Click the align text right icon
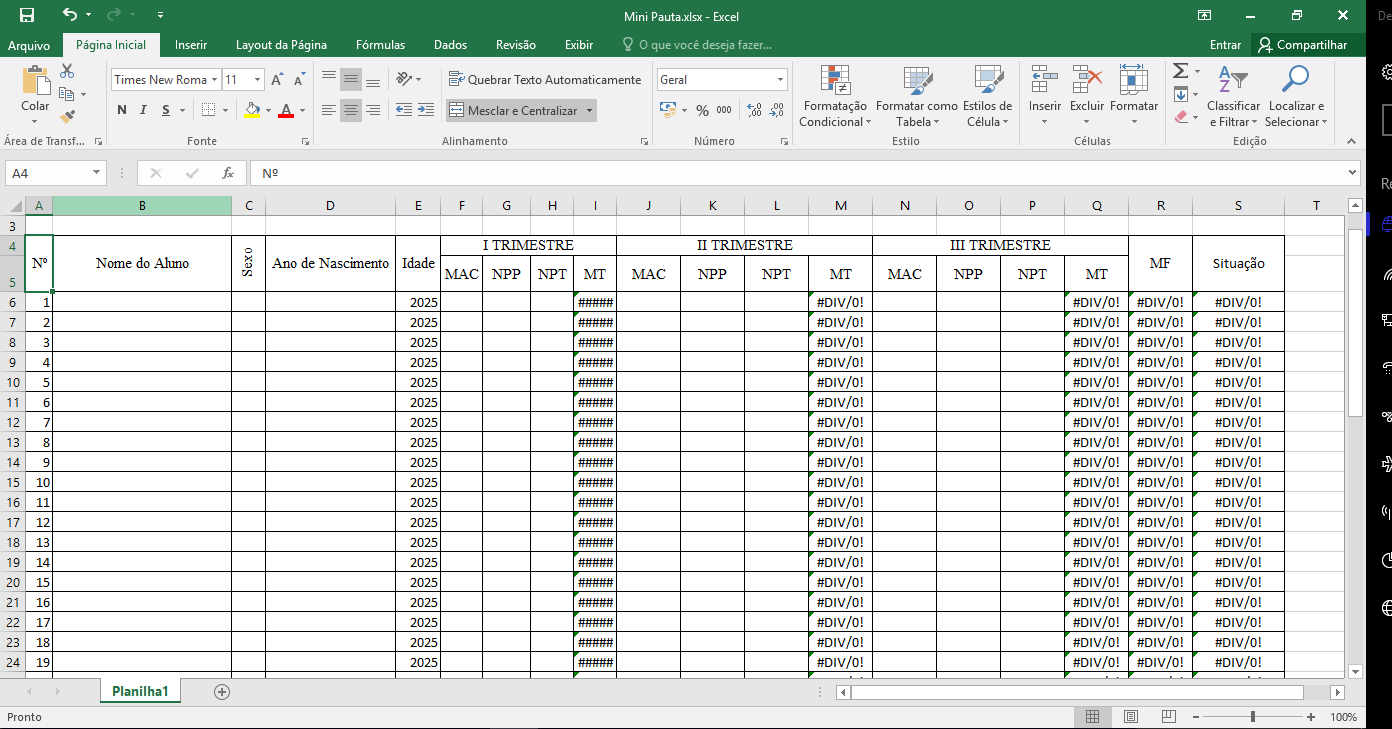 click(373, 110)
